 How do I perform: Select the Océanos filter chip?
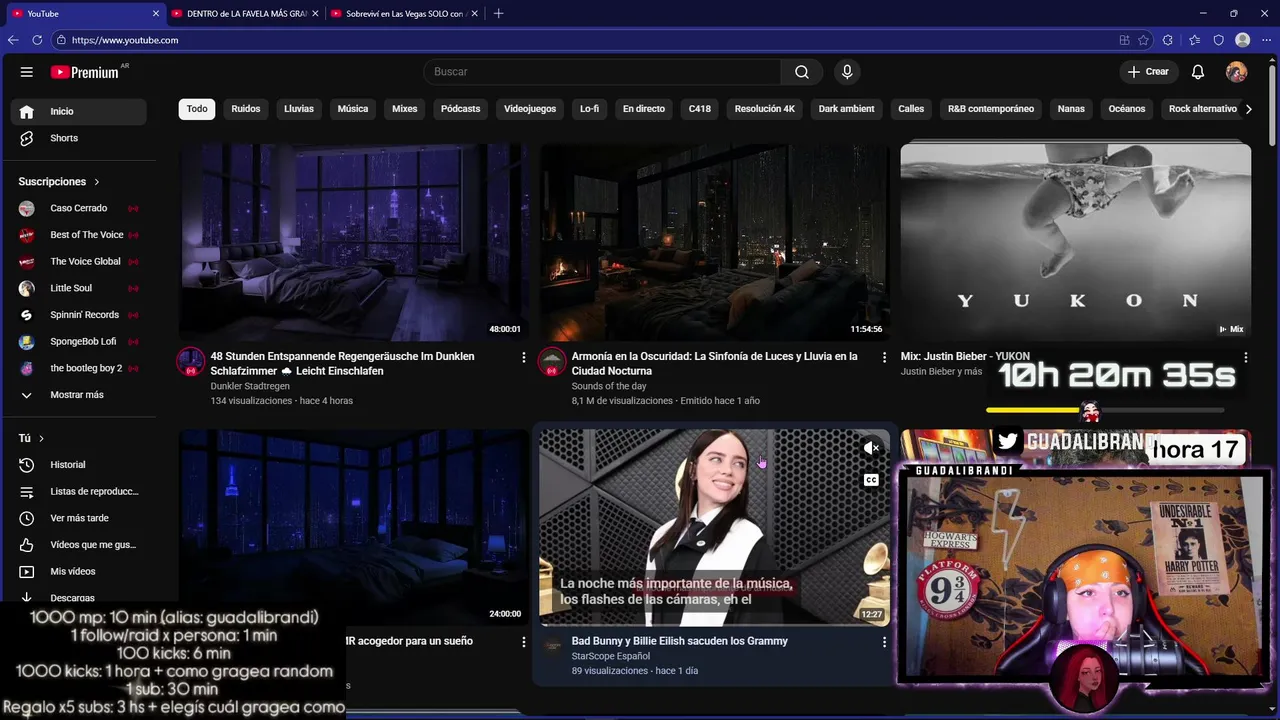[x=1127, y=109]
